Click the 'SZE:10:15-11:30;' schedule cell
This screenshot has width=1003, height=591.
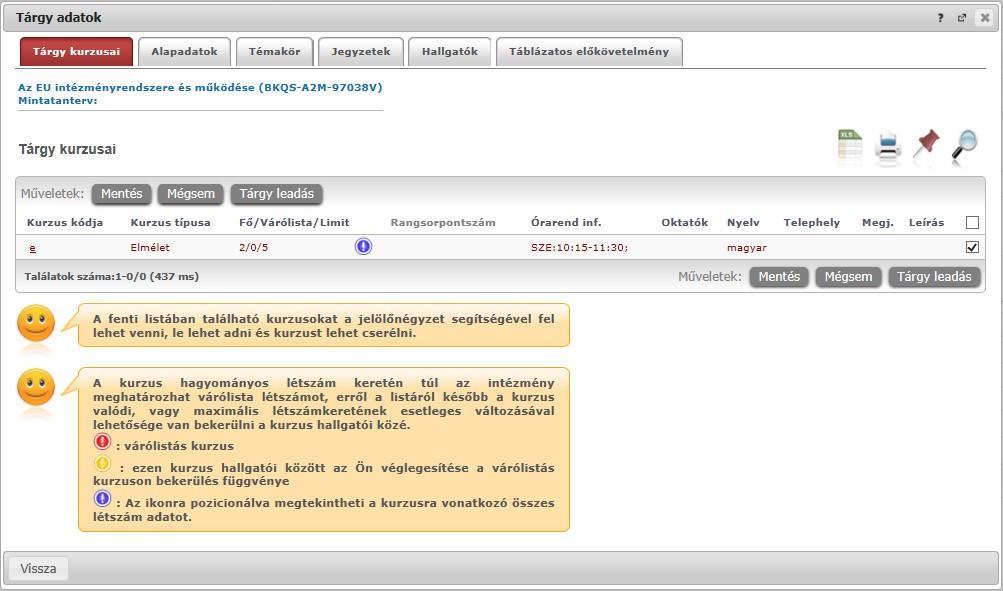[580, 248]
